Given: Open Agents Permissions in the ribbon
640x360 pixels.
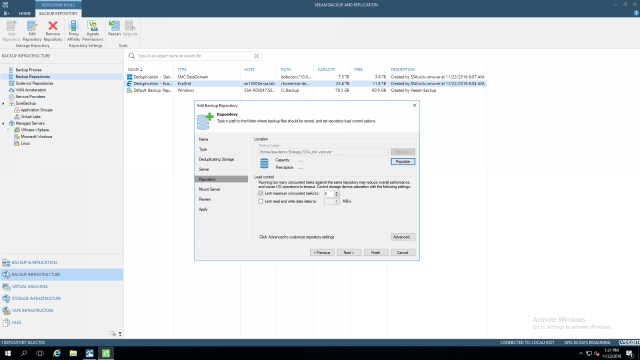Looking at the screenshot, I should coord(93,31).
